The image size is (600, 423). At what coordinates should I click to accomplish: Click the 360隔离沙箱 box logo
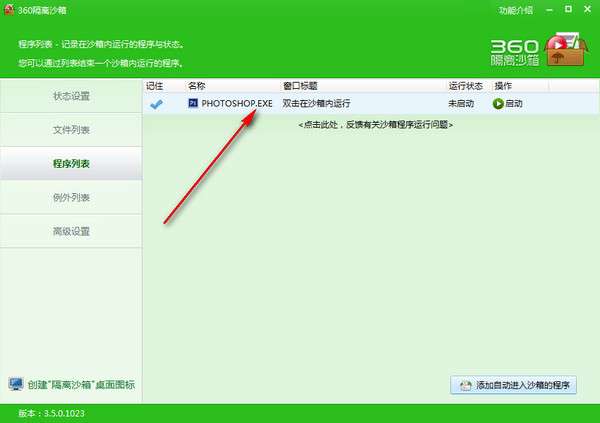click(565, 49)
